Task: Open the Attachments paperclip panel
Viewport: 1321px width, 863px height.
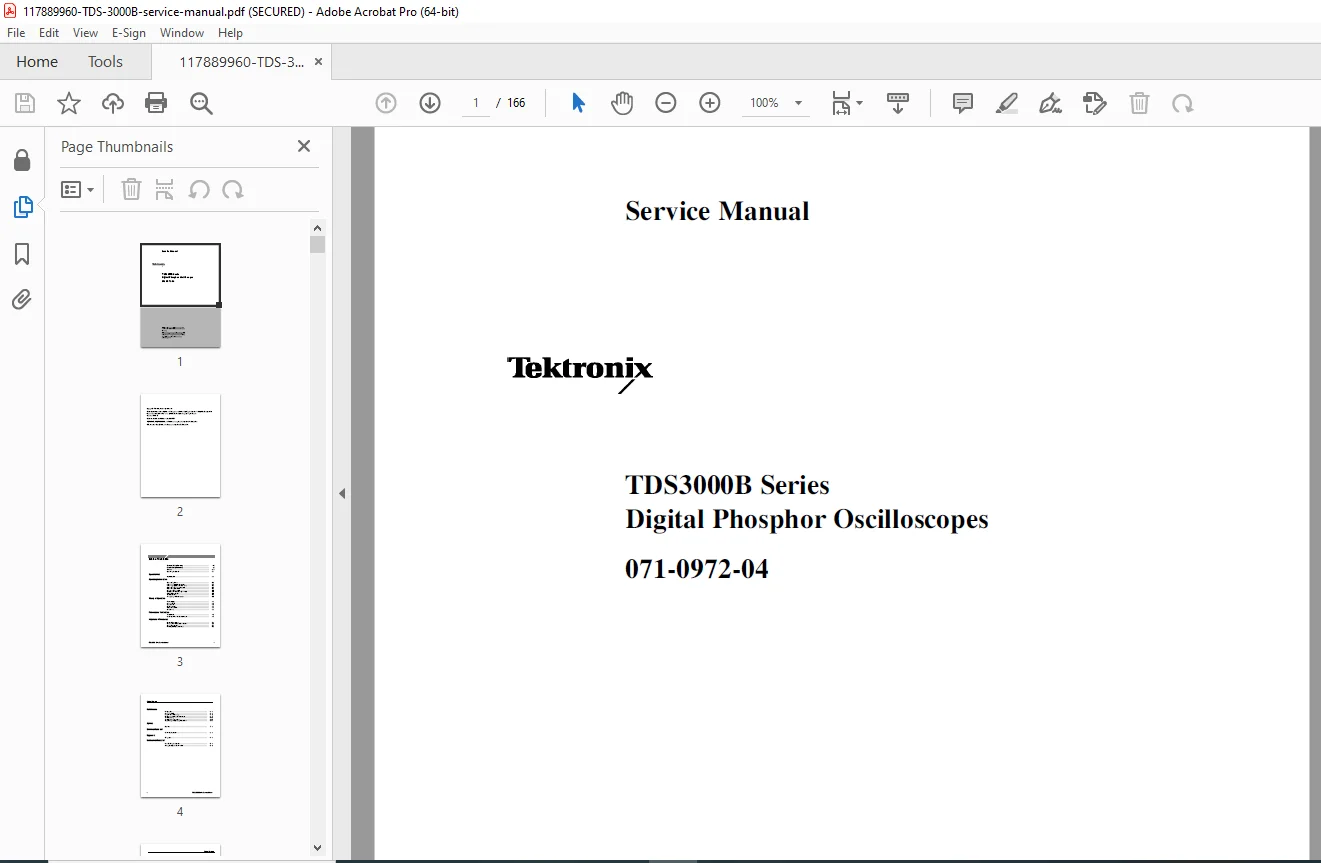Action: 22,300
